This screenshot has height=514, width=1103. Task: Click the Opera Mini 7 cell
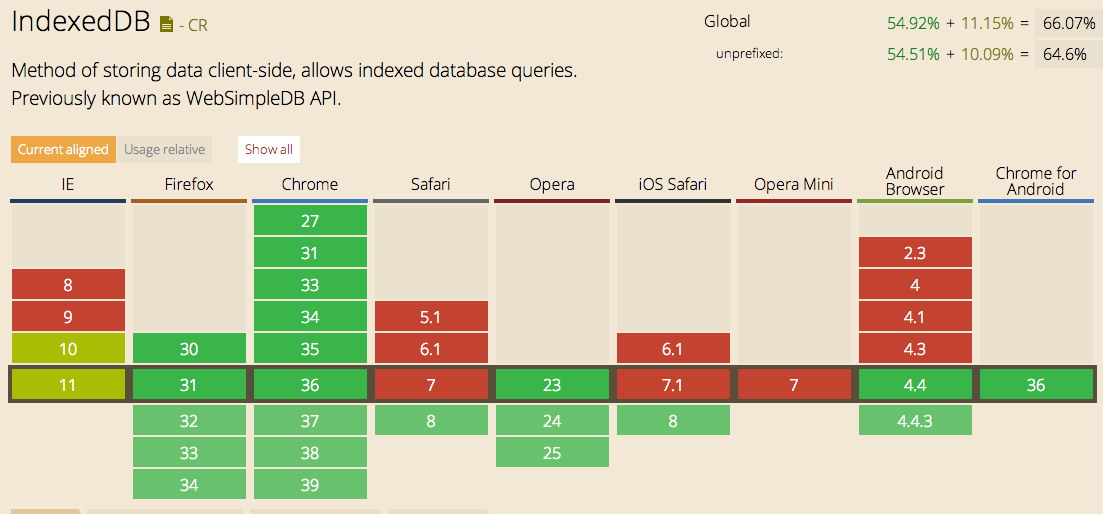pyautogui.click(x=794, y=385)
